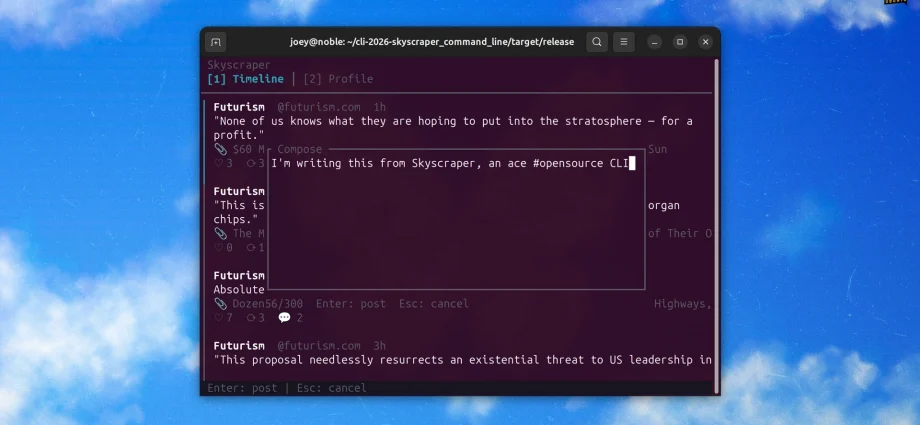This screenshot has height=425, width=920.
Task: Click the "of Their O" link text
Action: 680,233
